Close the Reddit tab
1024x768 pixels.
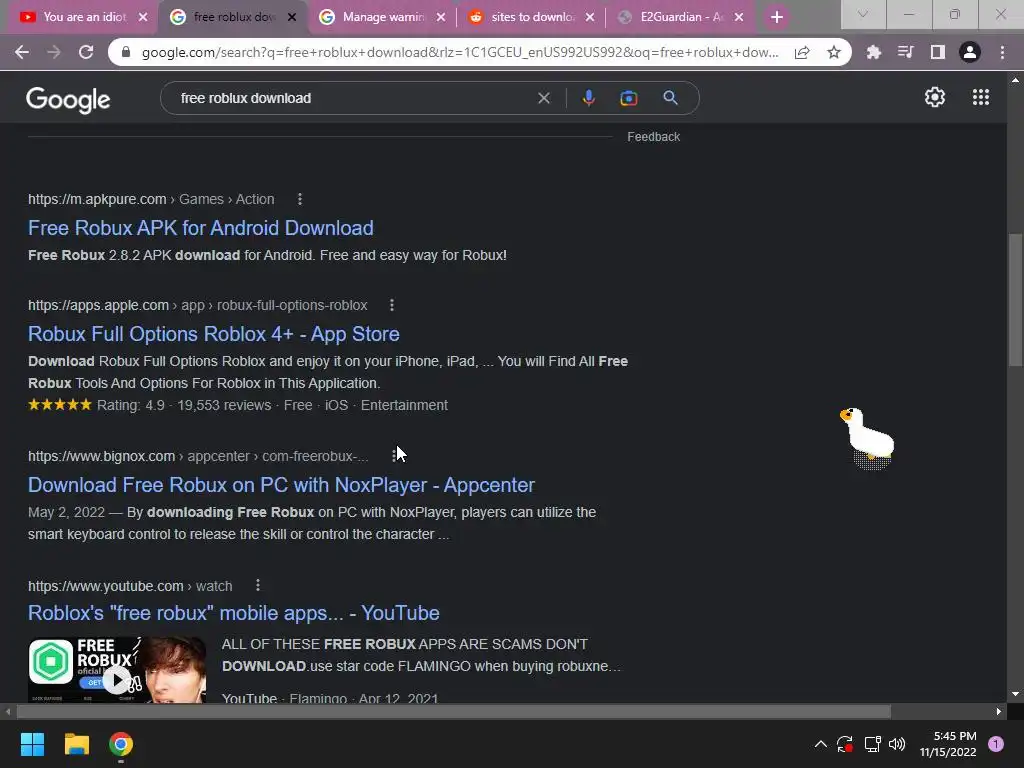(590, 17)
